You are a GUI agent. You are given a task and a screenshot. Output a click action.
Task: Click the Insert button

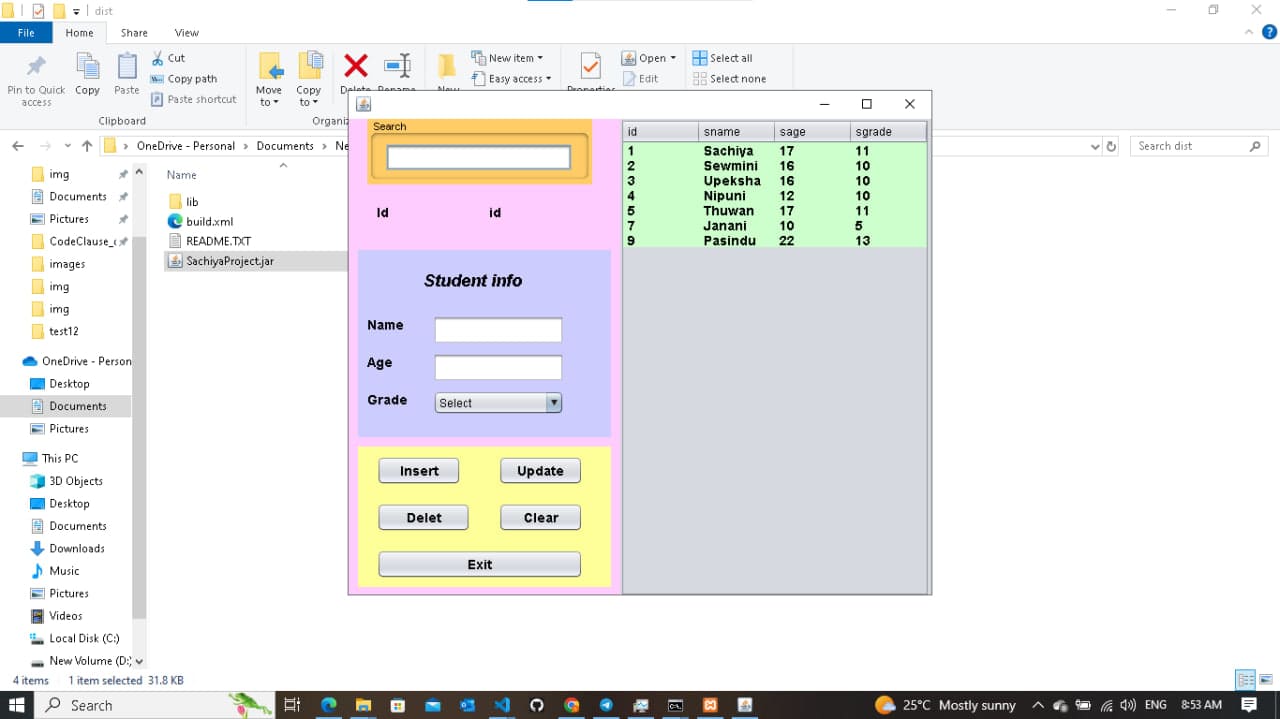418,471
